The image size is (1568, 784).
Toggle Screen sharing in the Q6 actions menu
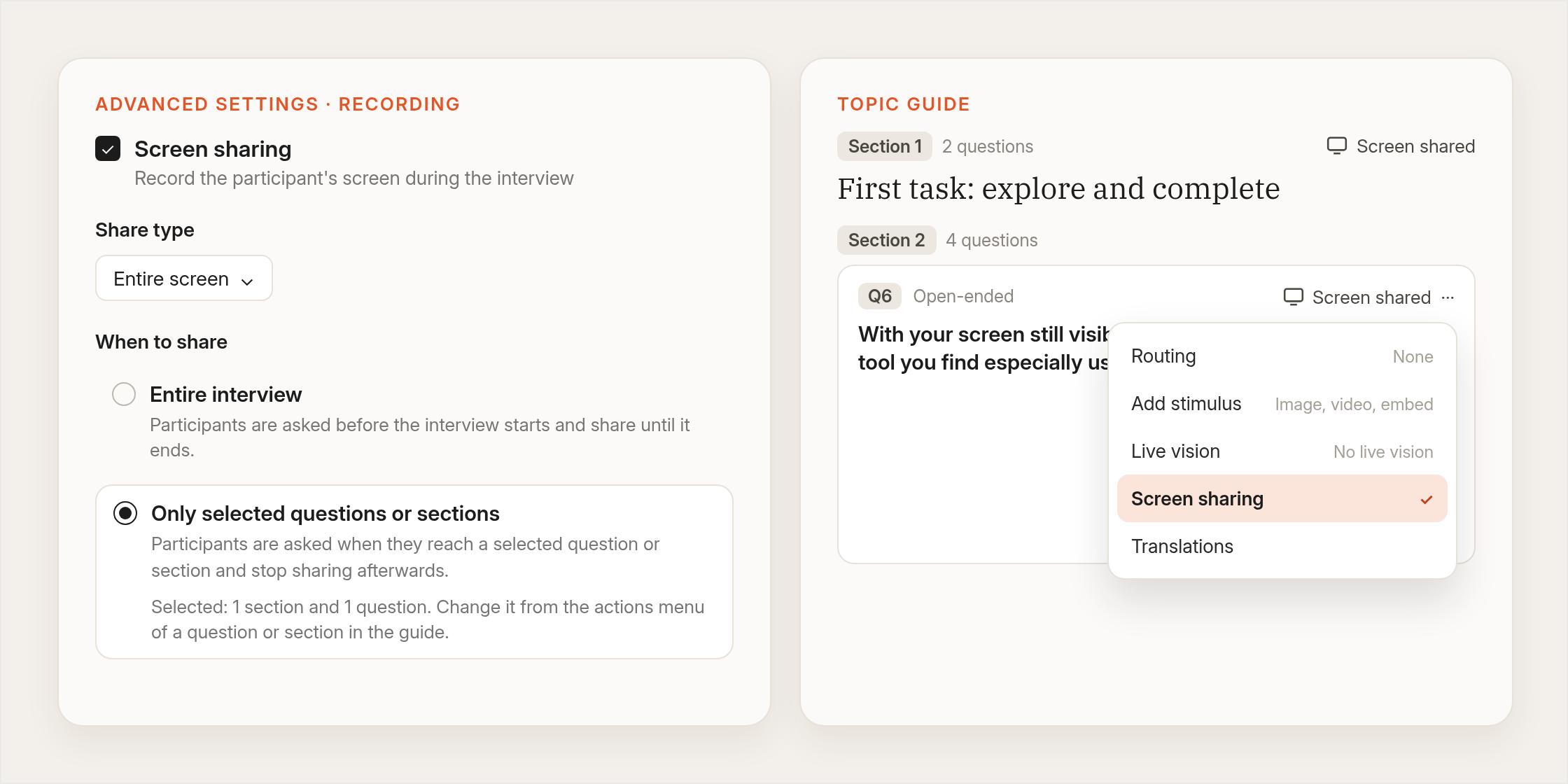click(x=1282, y=498)
